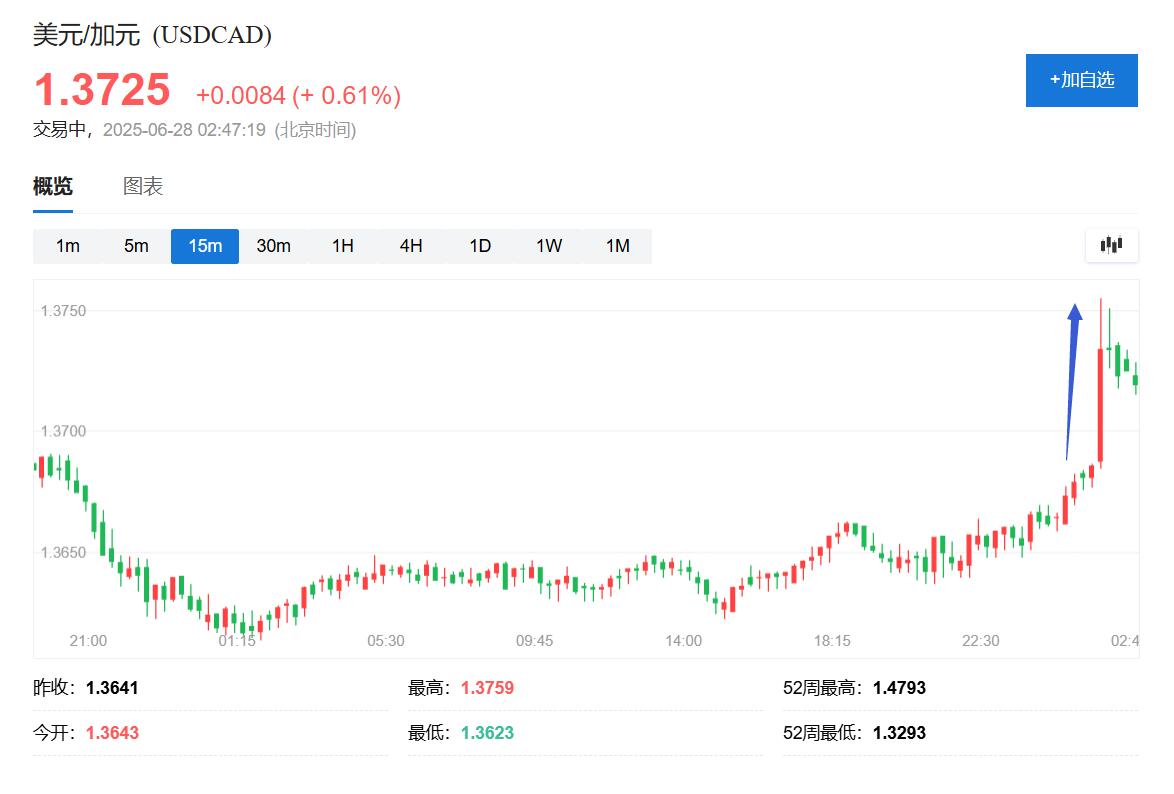
Task: Click the 52周最高 value 1.4793
Action: [x=899, y=688]
